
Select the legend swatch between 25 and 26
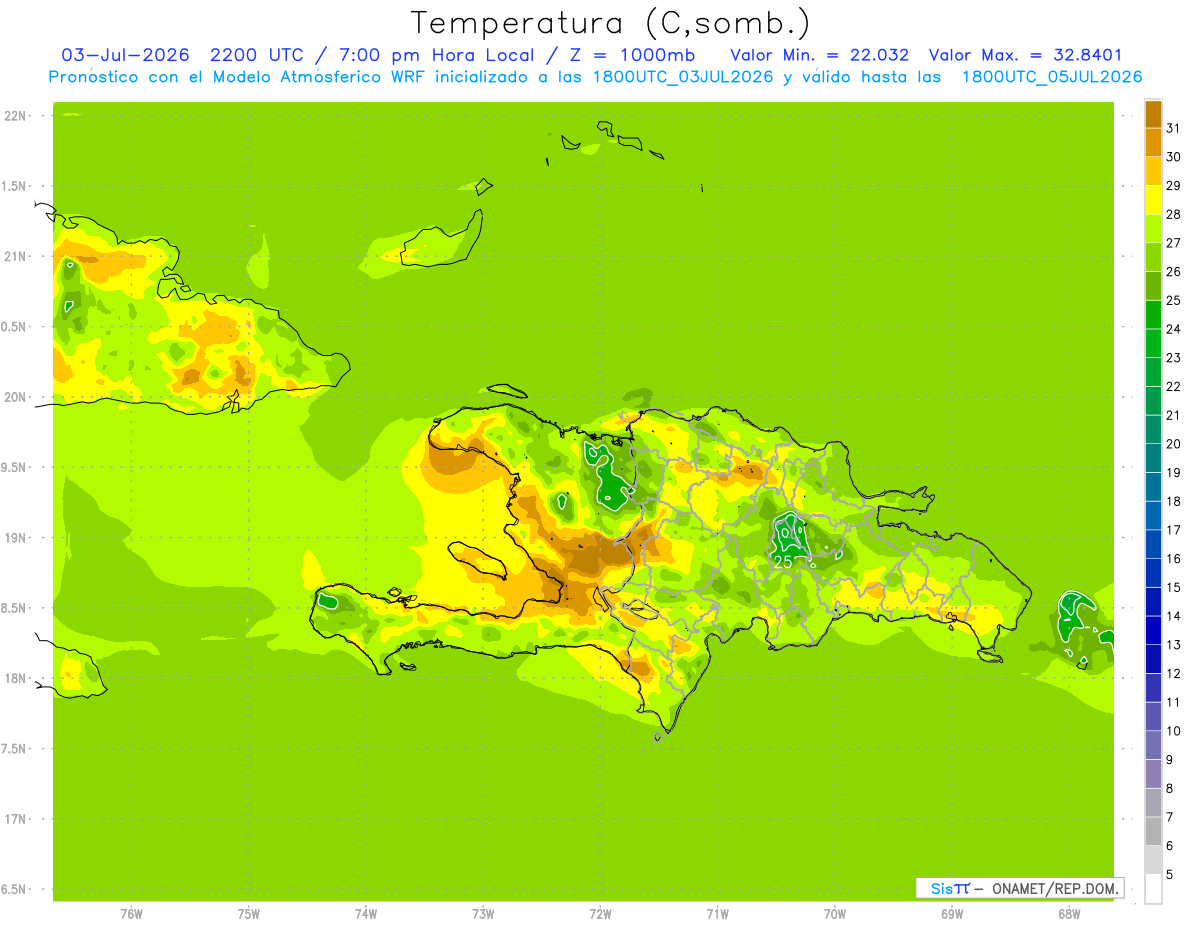click(1153, 286)
